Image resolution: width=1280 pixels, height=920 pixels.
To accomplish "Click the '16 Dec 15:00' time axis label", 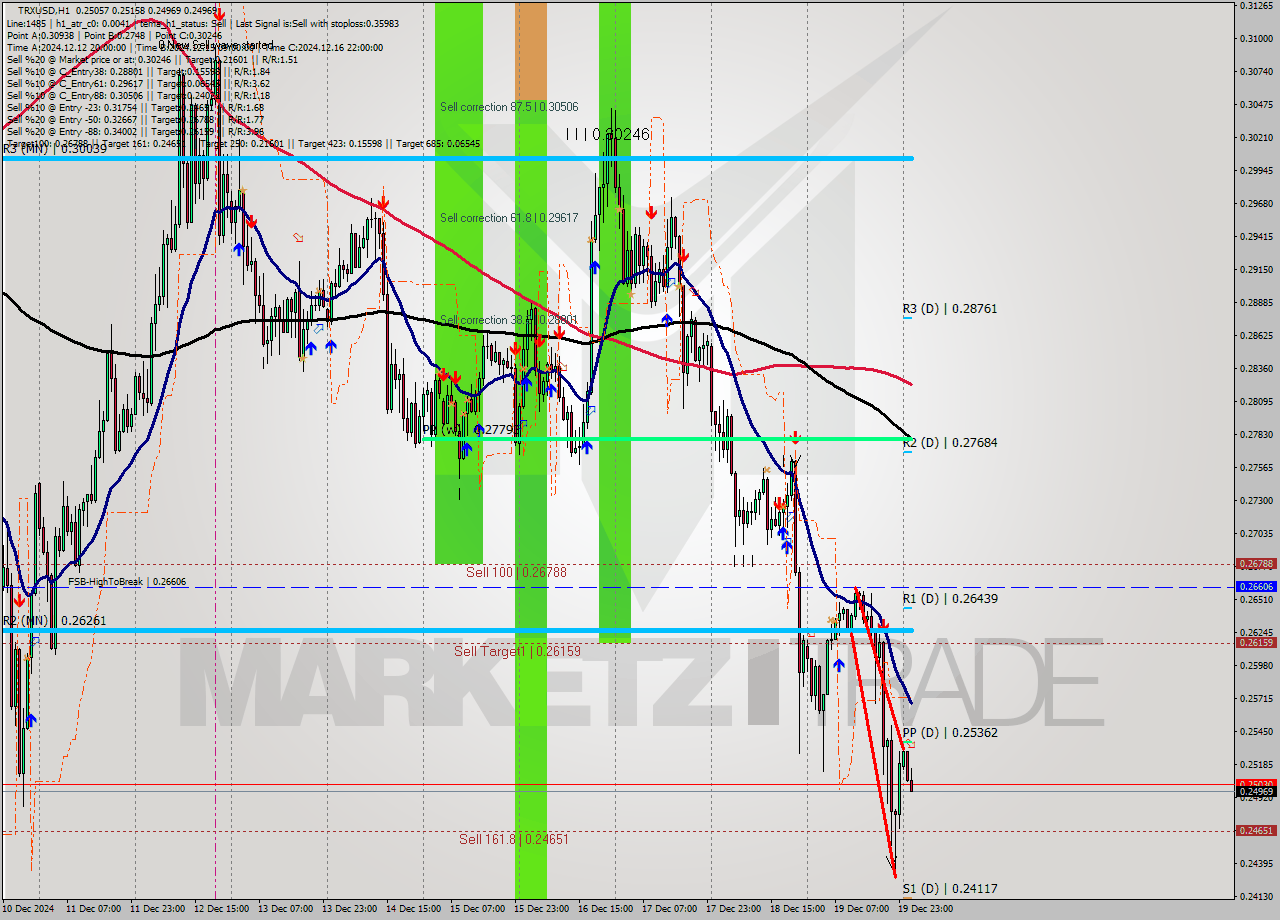I will click(x=606, y=909).
